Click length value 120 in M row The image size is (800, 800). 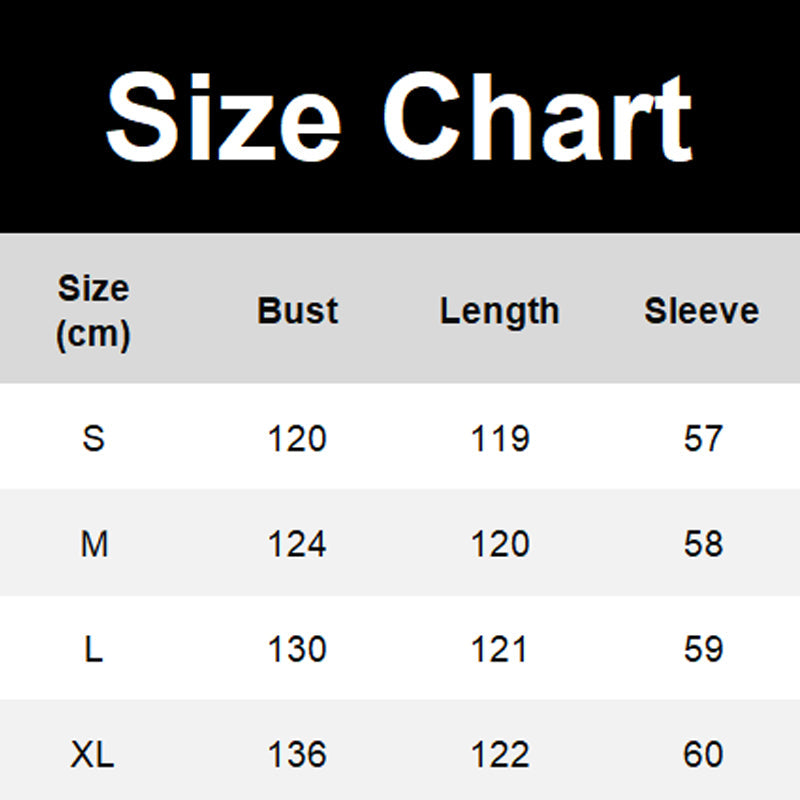(x=499, y=544)
